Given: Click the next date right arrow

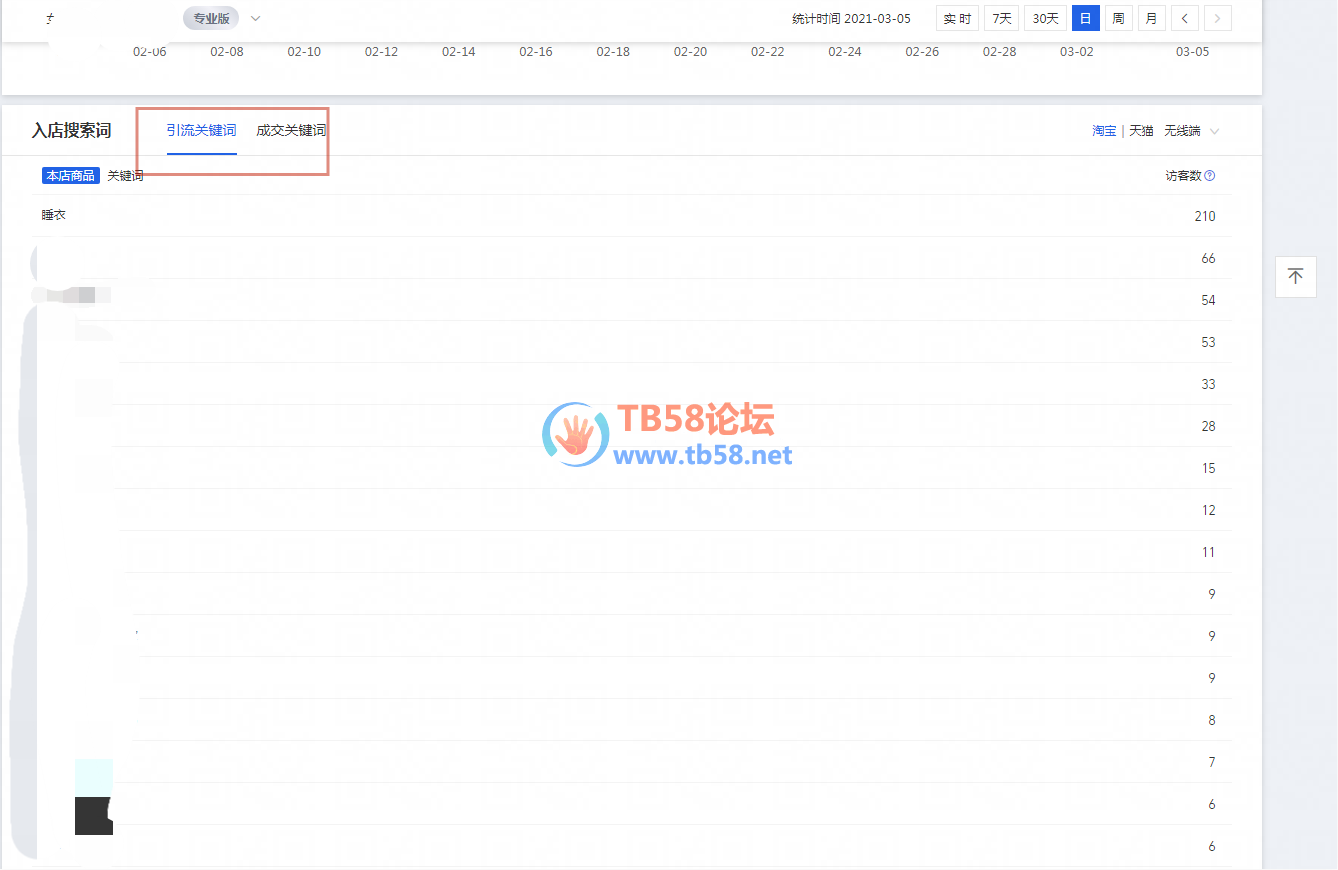Looking at the screenshot, I should pyautogui.click(x=1217, y=18).
